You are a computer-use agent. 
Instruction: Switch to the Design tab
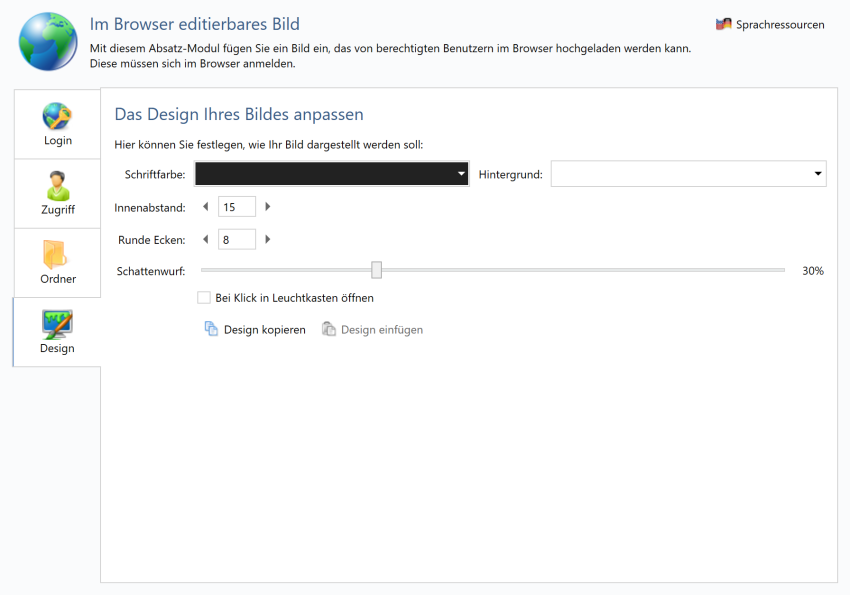(x=57, y=332)
